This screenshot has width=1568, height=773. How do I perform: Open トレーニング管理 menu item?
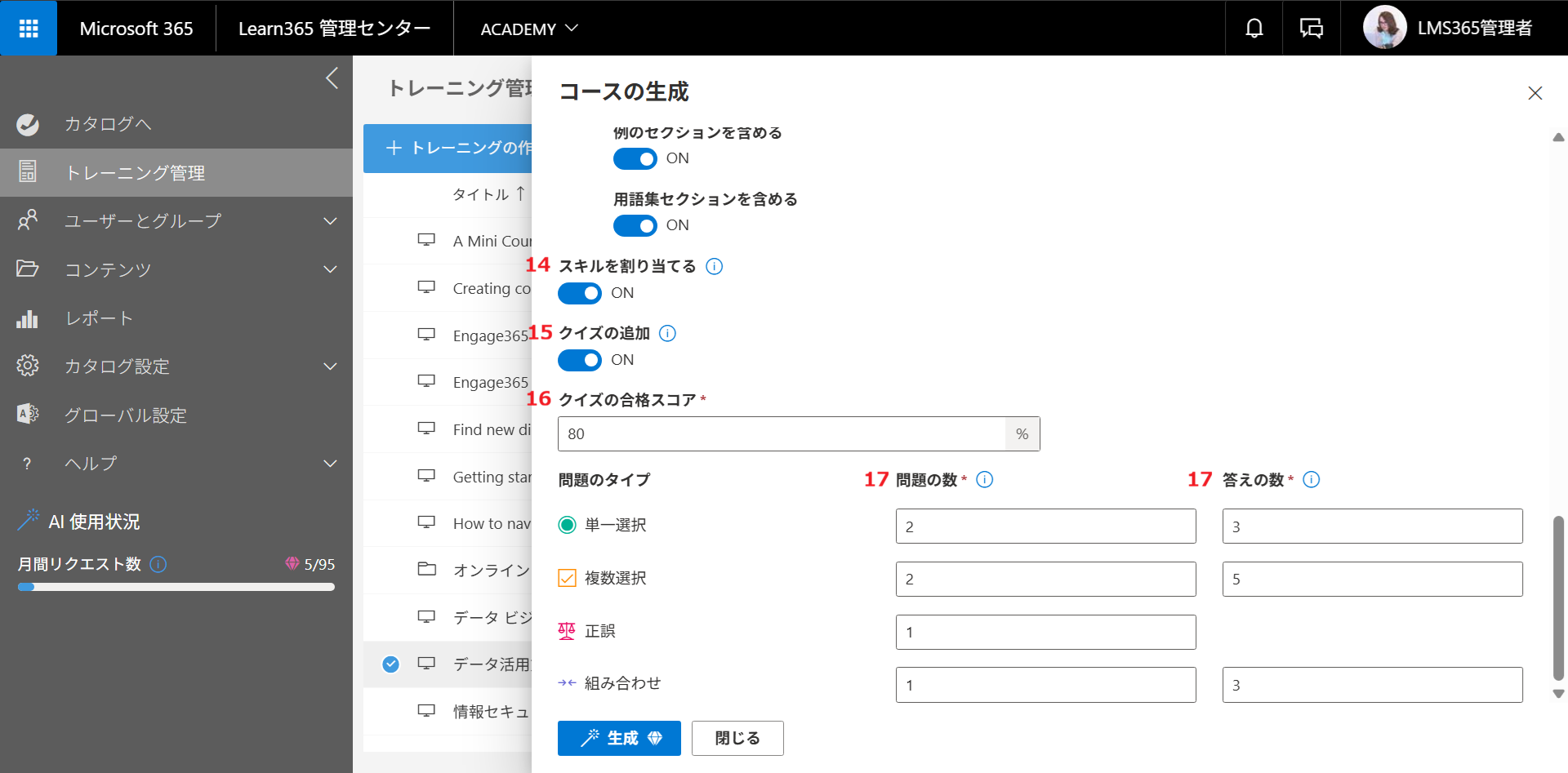pyautogui.click(x=176, y=172)
